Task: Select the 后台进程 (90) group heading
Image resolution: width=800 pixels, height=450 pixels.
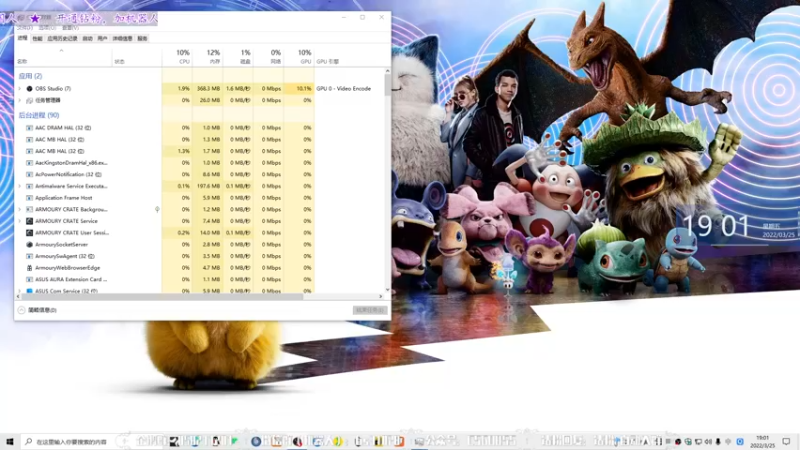Action: pos(39,115)
